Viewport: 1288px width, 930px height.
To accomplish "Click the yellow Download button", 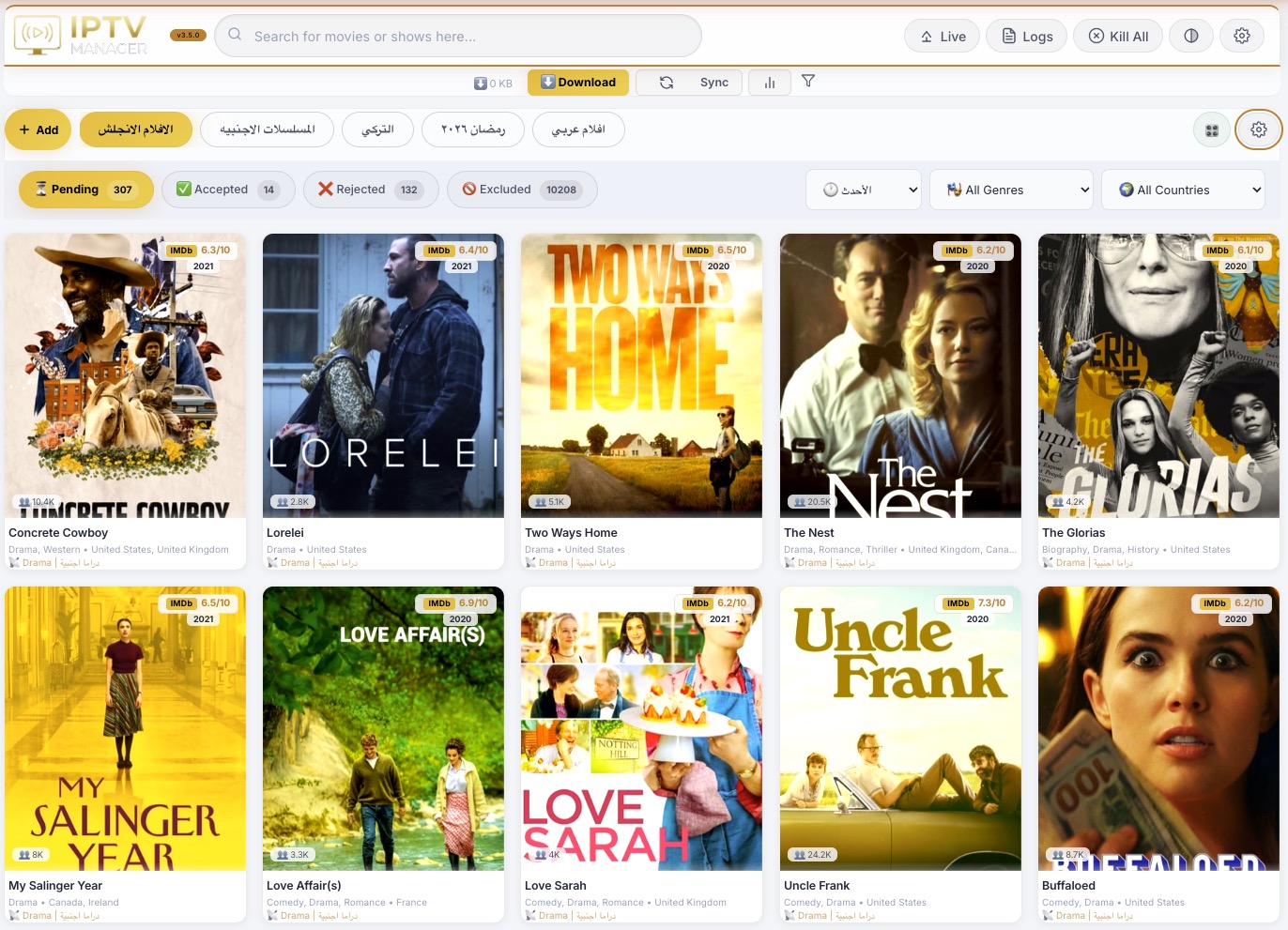I will click(x=578, y=83).
